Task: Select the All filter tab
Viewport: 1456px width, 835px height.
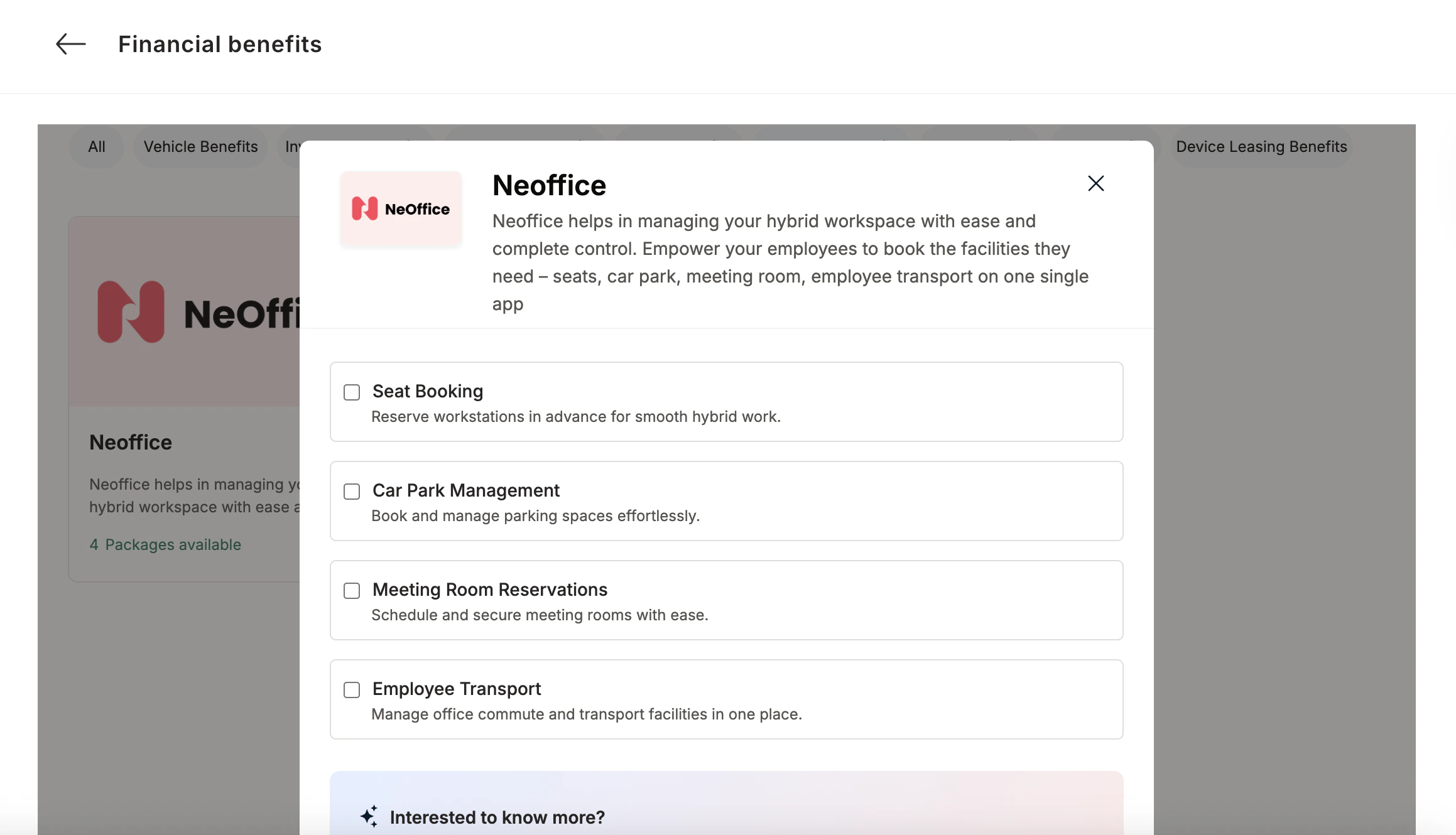Action: [97, 146]
